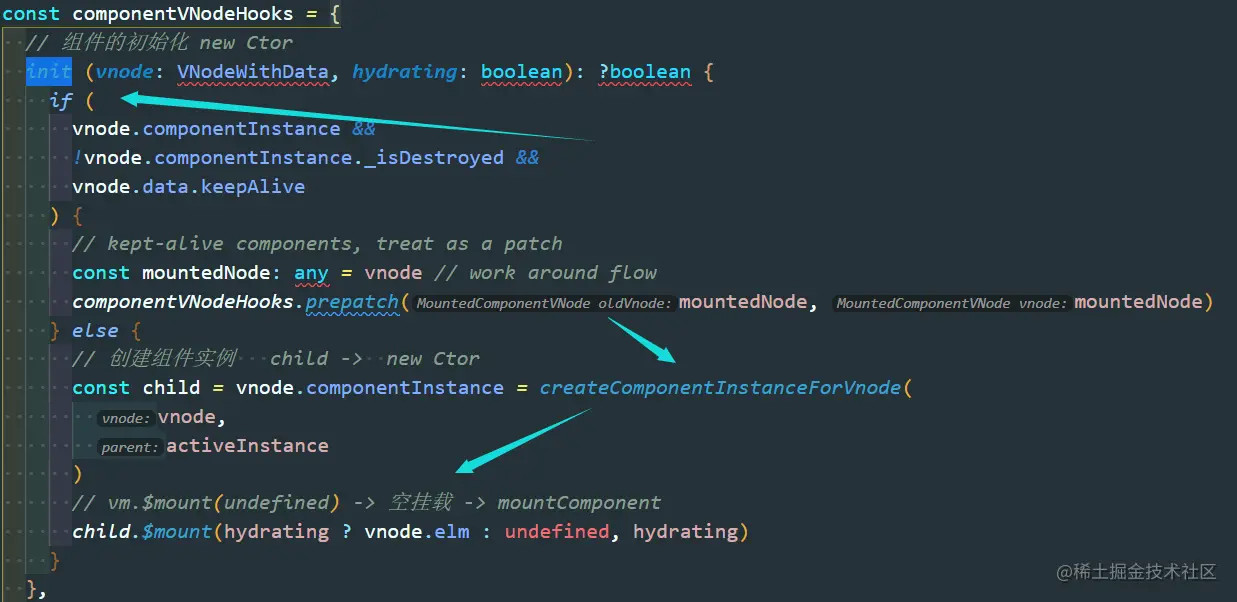Click inlay hint 'MountedComponentVNode oldVnode:'
The image size is (1237, 602).
[545, 303]
